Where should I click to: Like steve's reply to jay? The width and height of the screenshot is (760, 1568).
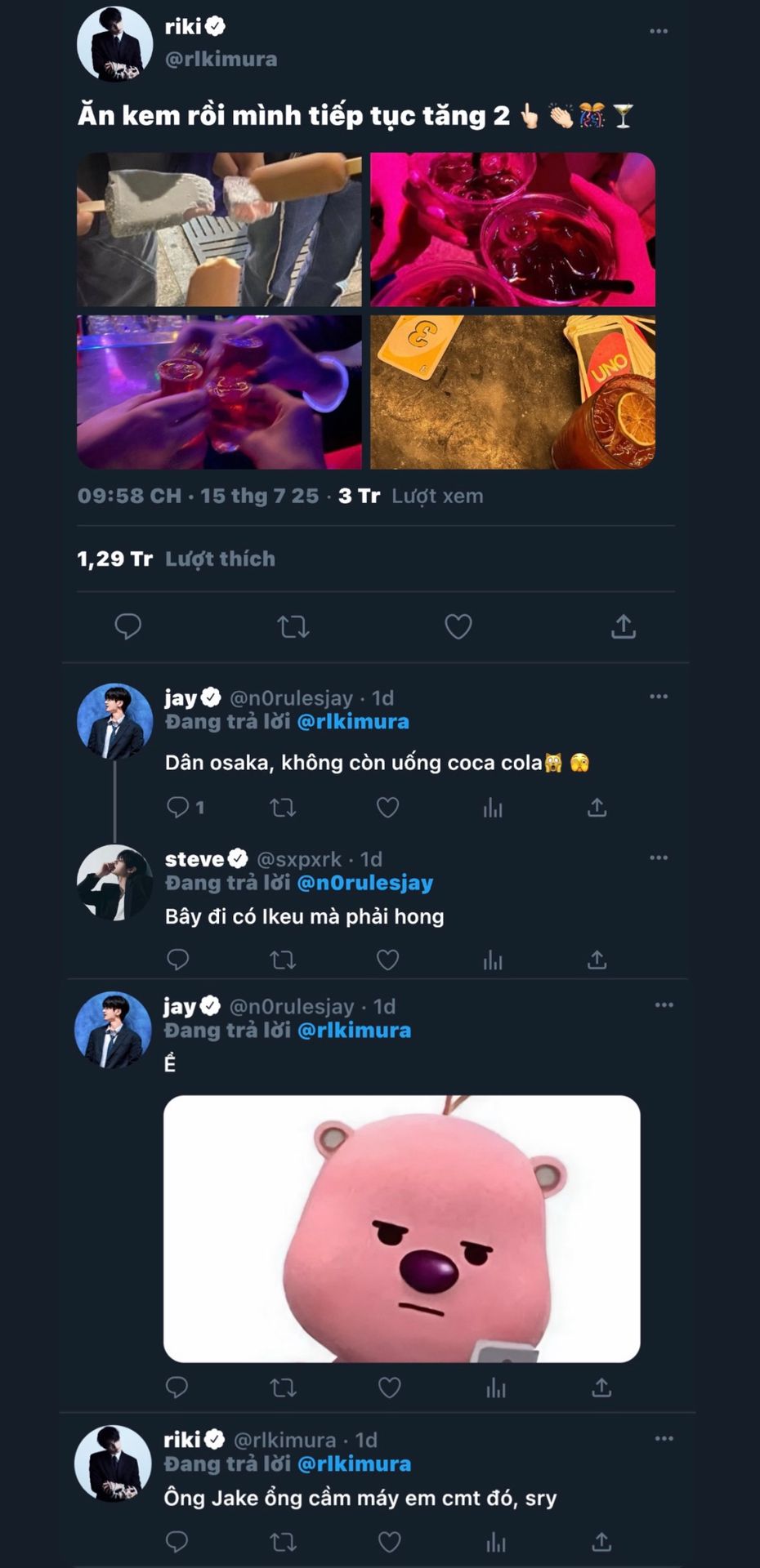[387, 960]
